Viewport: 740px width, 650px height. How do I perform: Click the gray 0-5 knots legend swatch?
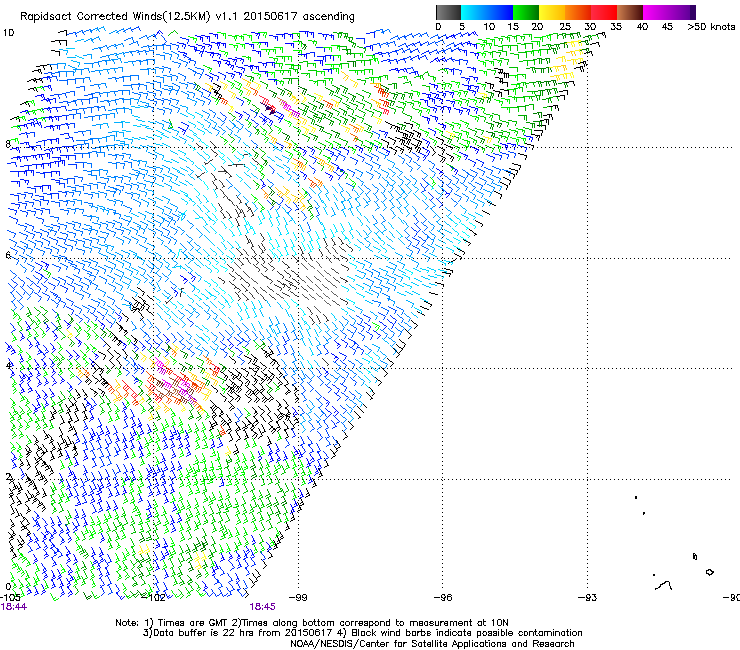point(448,12)
